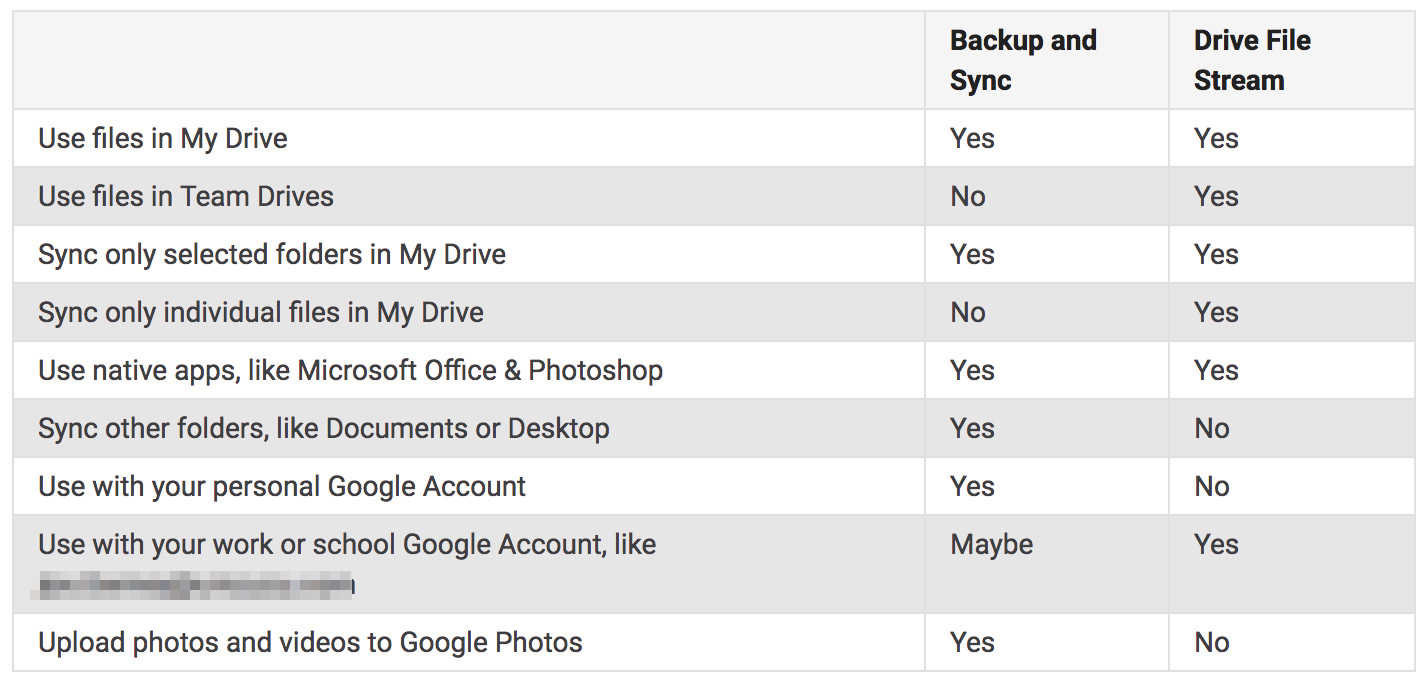The width and height of the screenshot is (1428, 680).
Task: Click Backup and Sync "Yes" for My Drive files
Action: click(x=972, y=138)
